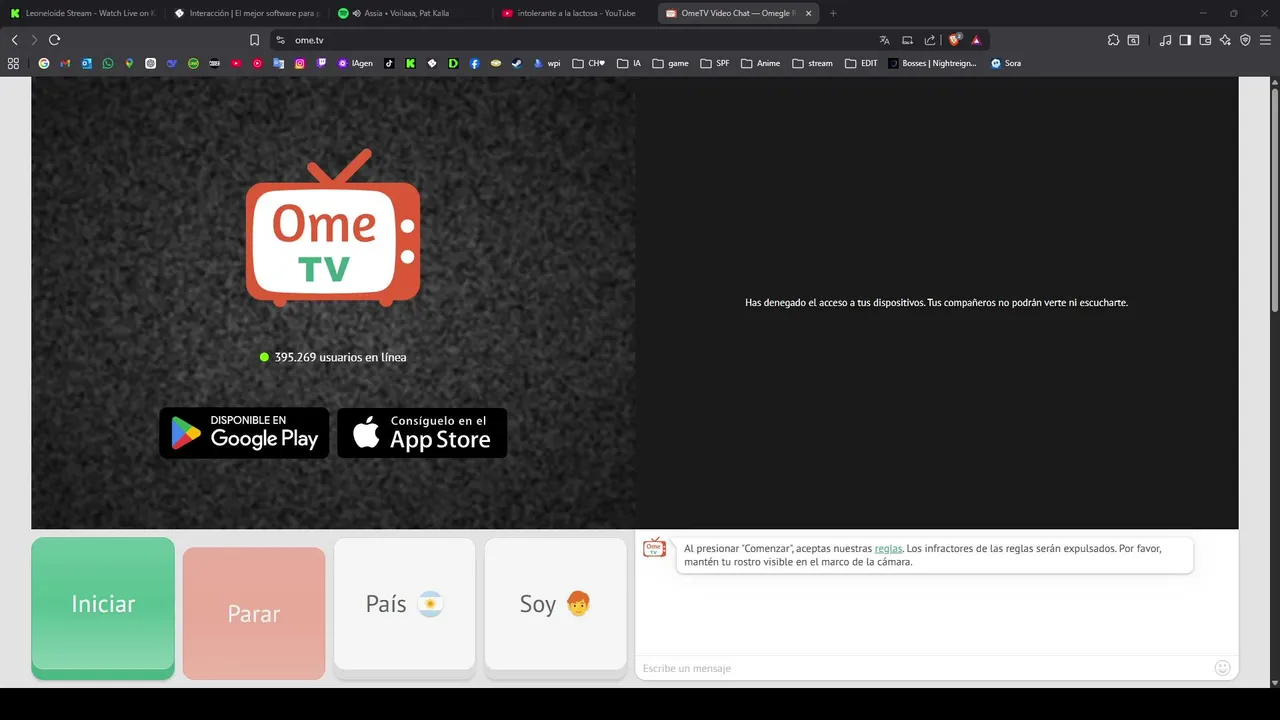Open the País country selector
Image resolution: width=1280 pixels, height=720 pixels.
click(404, 608)
